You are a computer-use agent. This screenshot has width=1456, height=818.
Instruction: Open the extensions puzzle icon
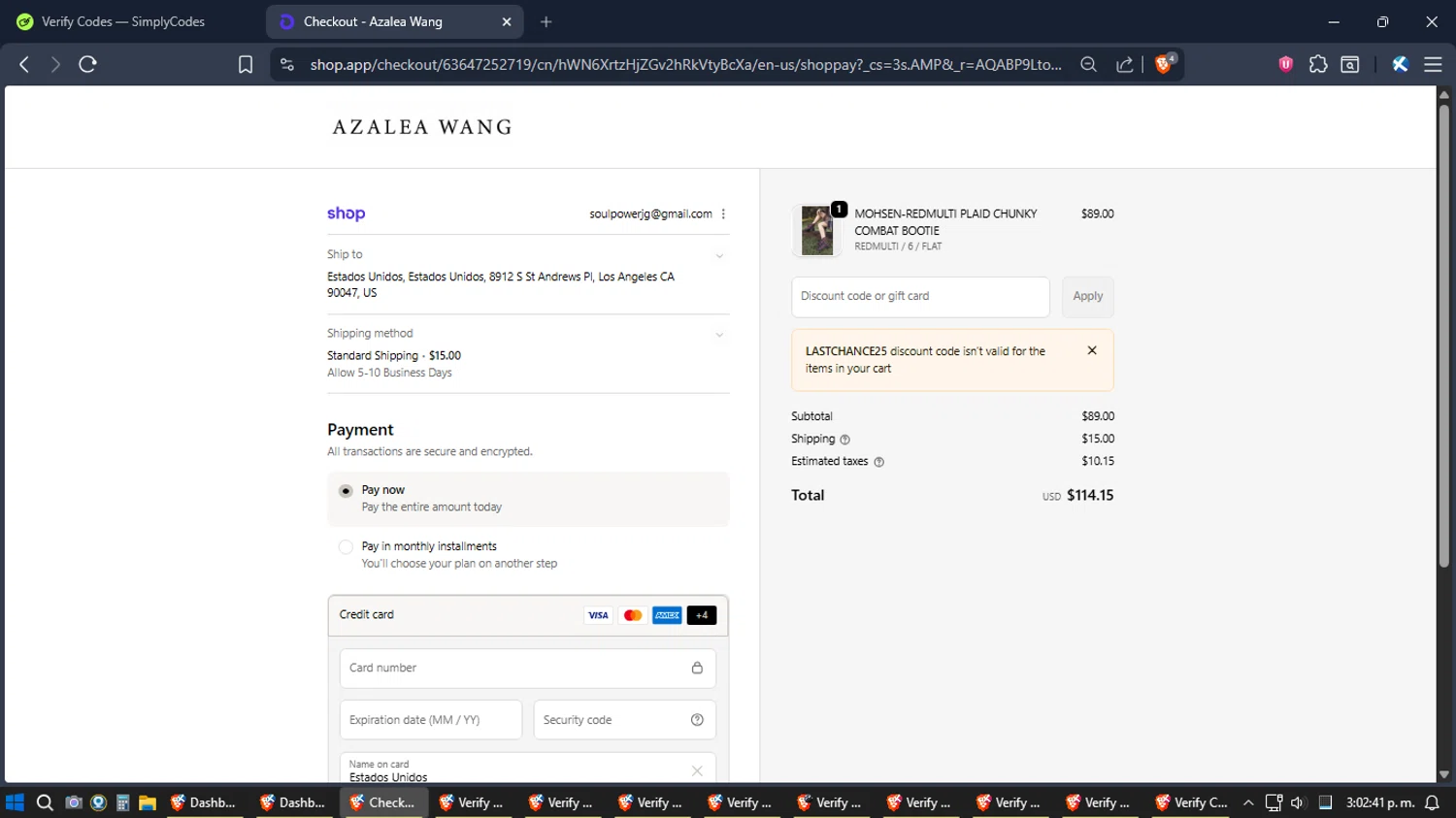click(x=1318, y=64)
